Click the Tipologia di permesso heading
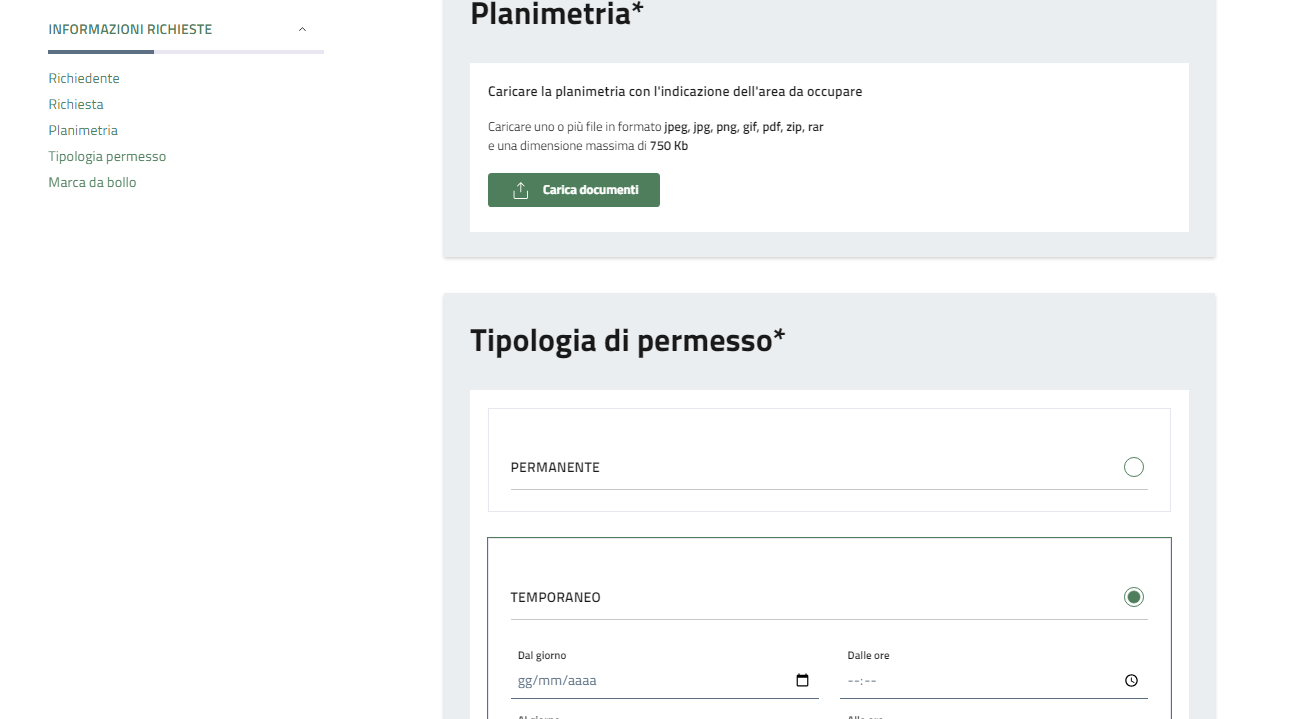 tap(627, 341)
